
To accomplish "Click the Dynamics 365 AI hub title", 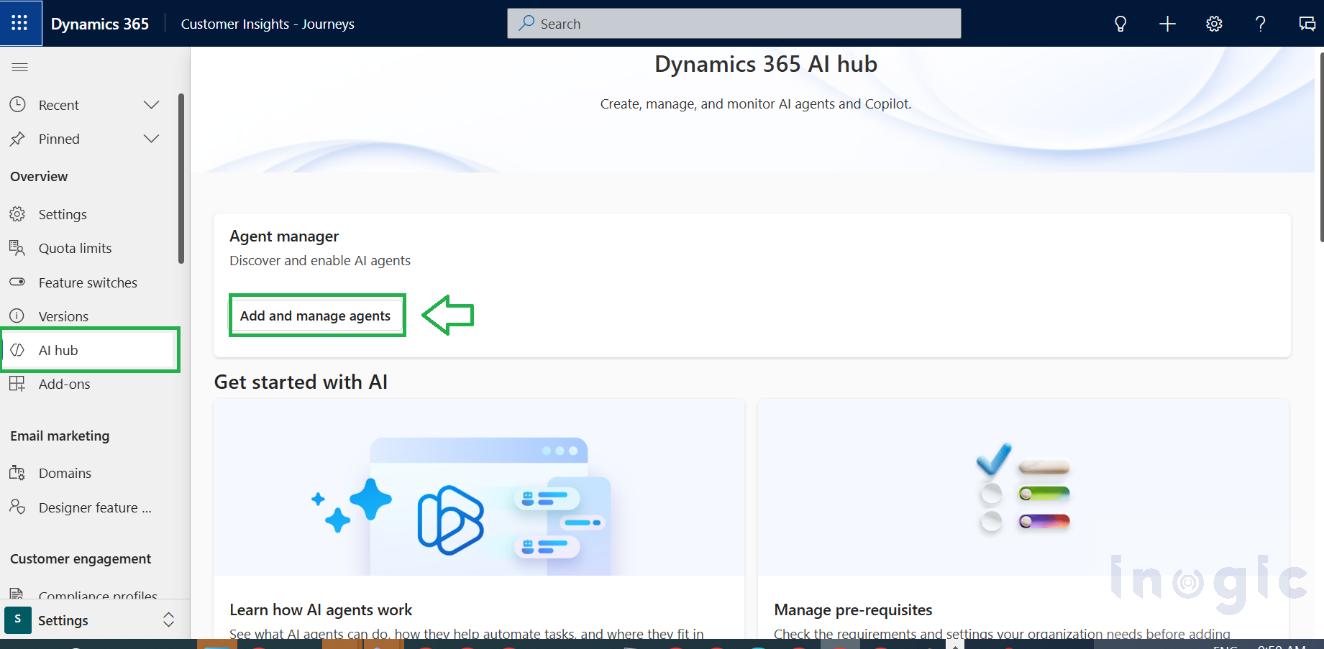I will pos(766,64).
